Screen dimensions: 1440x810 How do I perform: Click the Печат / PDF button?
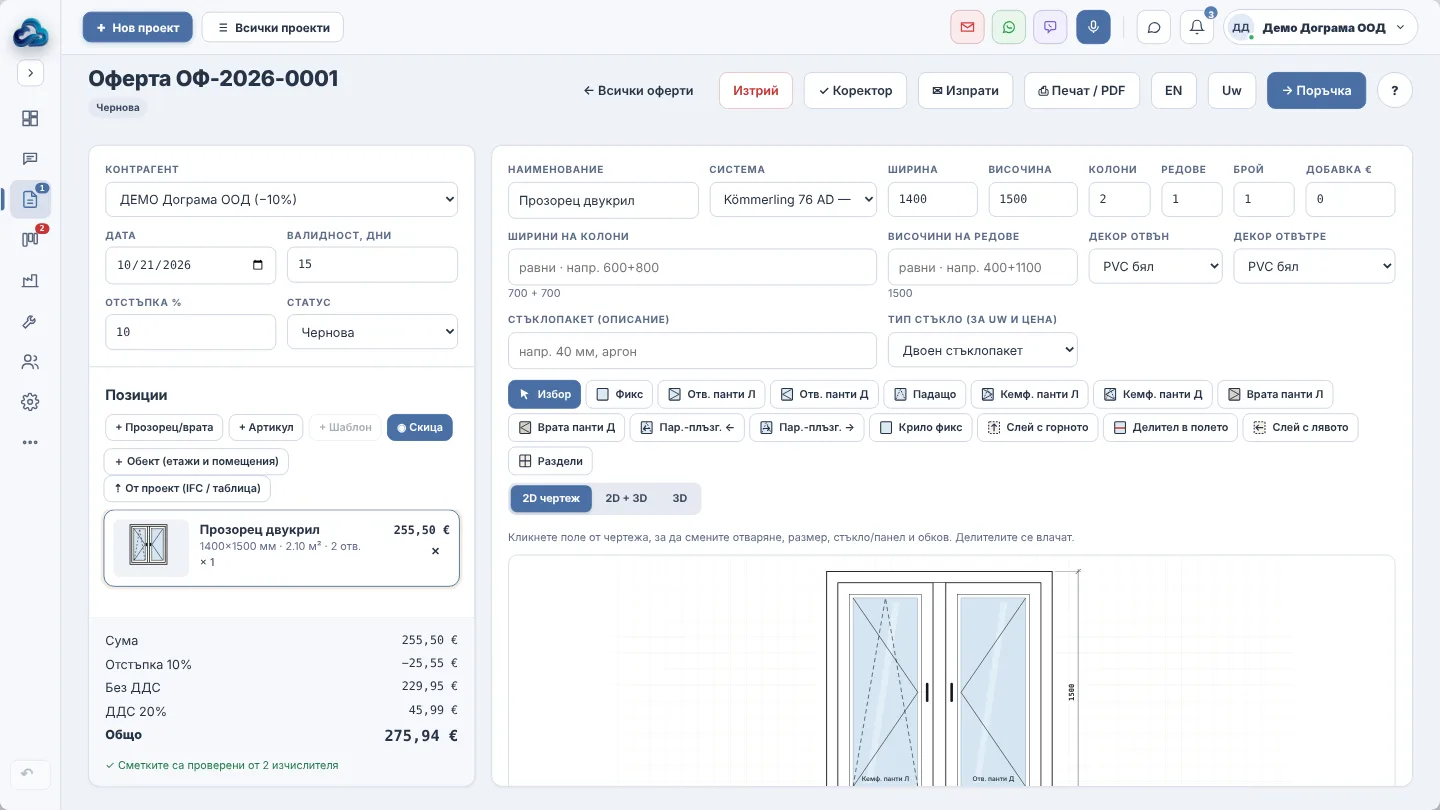pyautogui.click(x=1082, y=90)
